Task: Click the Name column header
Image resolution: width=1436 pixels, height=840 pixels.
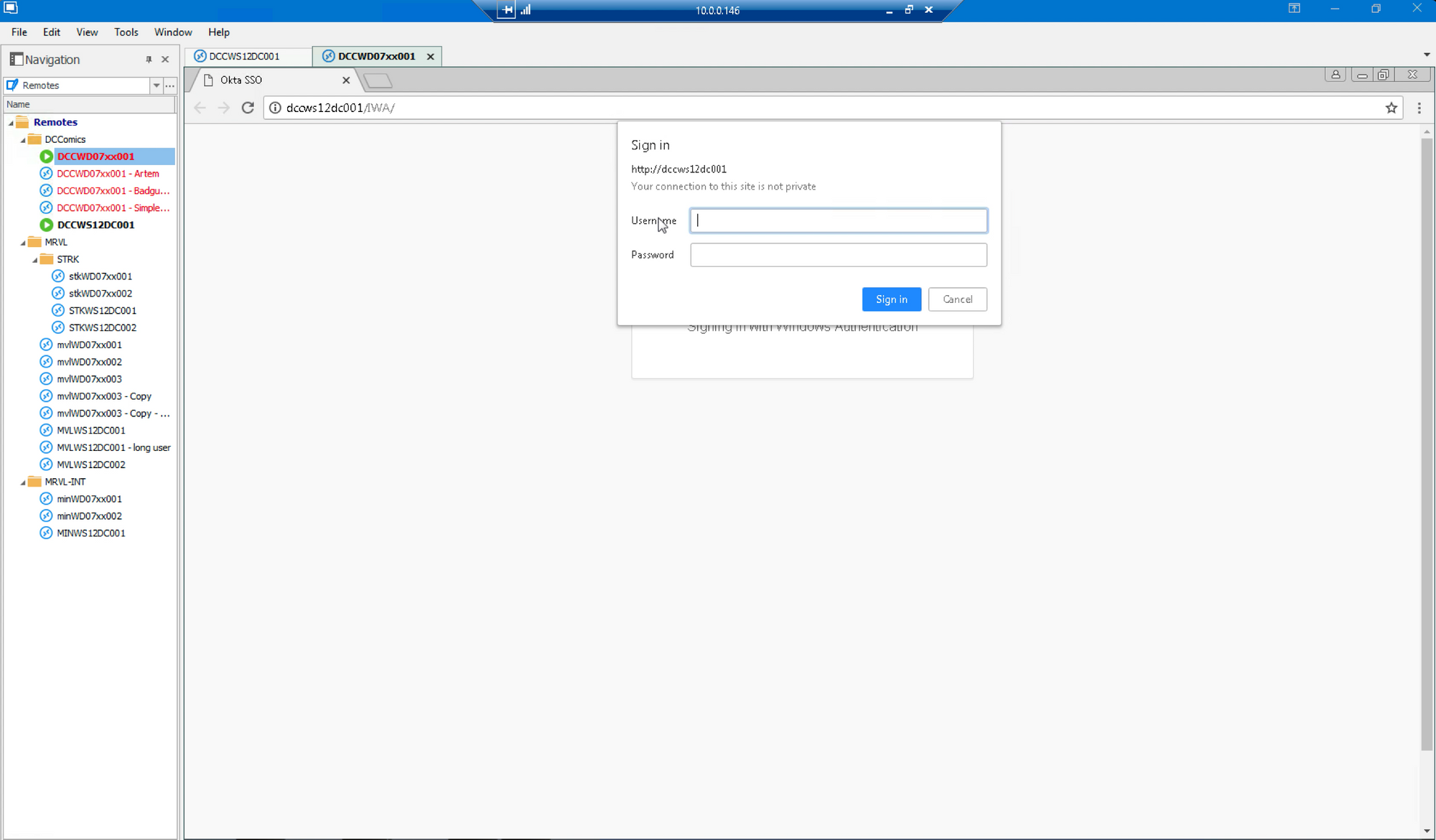Action: 88,104
